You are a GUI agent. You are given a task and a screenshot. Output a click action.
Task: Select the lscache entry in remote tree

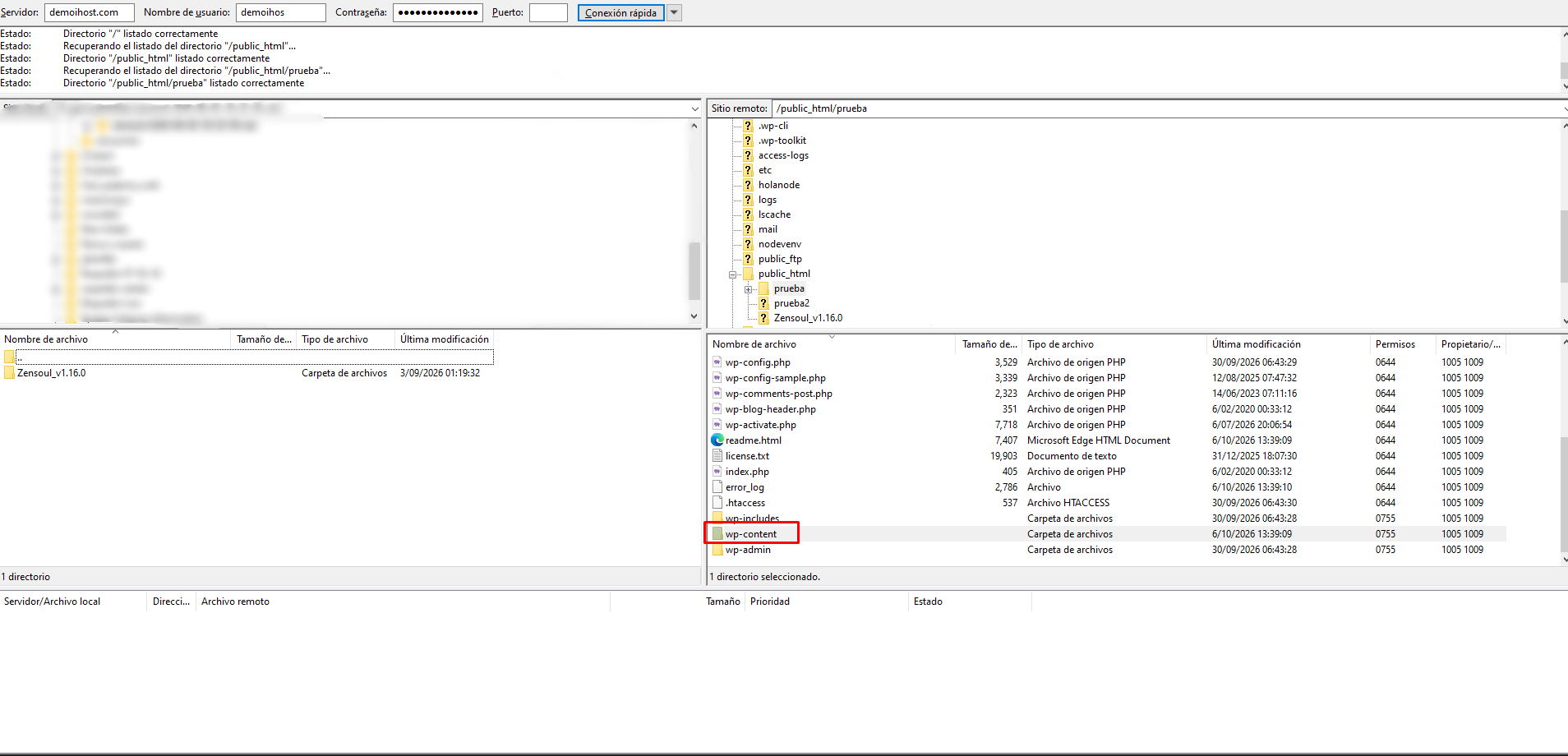pos(774,214)
